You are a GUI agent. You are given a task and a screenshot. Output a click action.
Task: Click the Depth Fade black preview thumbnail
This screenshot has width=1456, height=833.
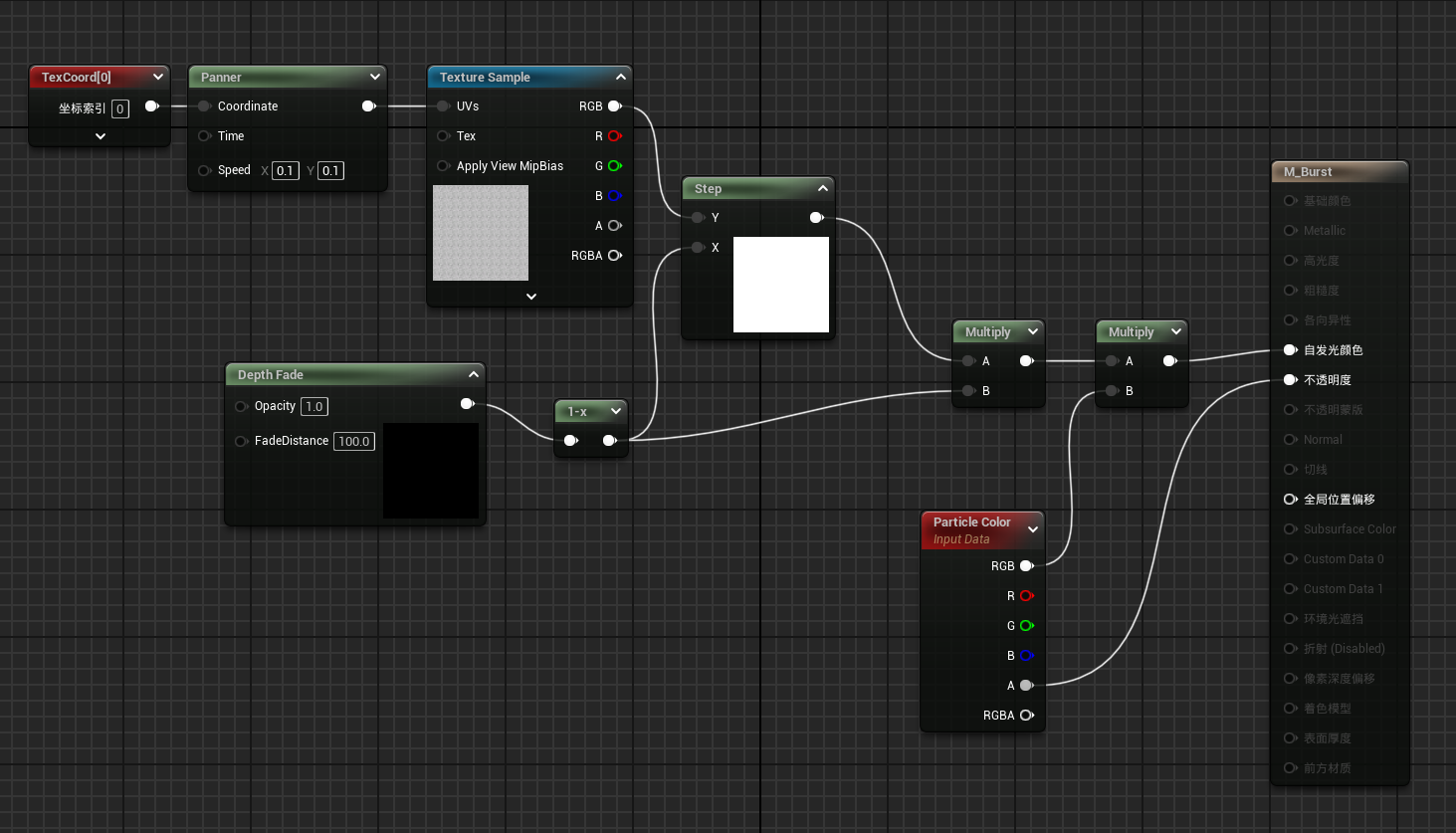[x=431, y=471]
